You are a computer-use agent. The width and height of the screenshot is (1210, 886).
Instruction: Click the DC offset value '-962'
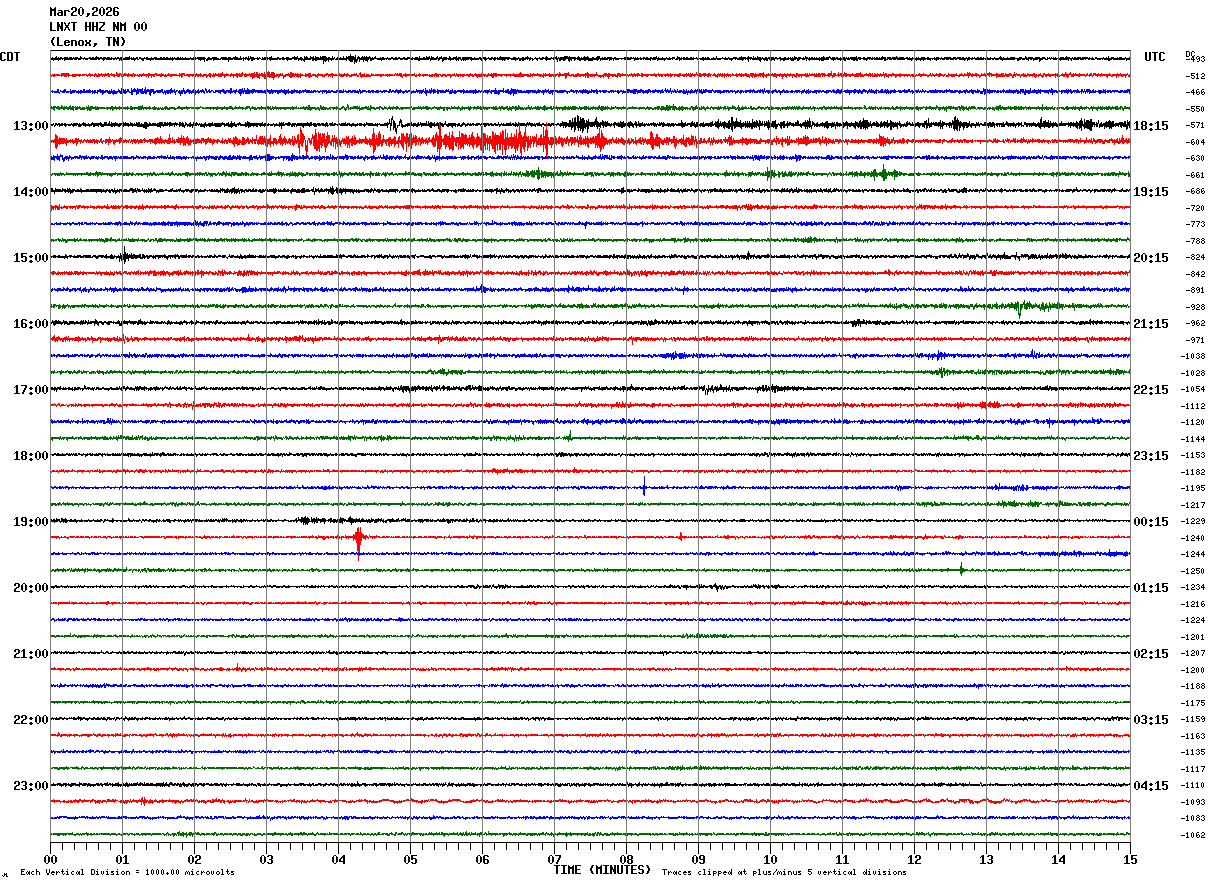(1195, 323)
